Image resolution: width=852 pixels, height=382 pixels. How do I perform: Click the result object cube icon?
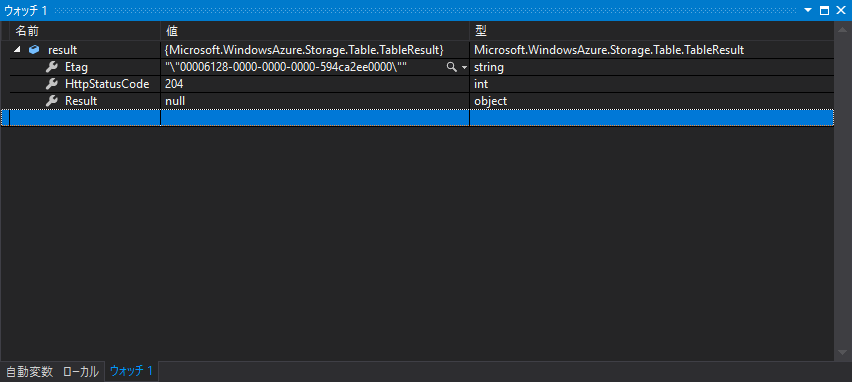click(34, 50)
